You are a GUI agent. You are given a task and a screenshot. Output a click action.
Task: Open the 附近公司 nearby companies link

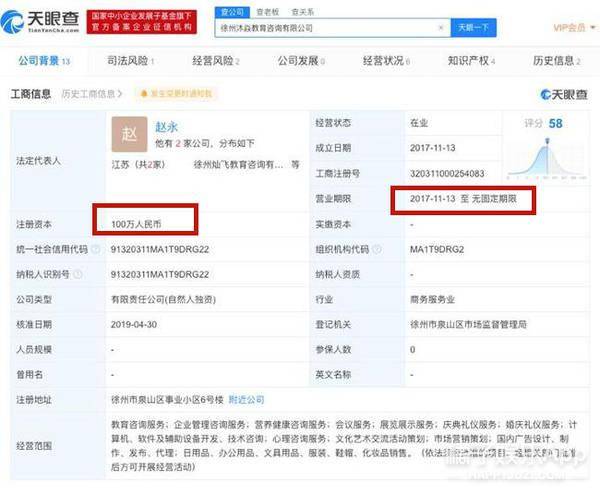tap(246, 400)
